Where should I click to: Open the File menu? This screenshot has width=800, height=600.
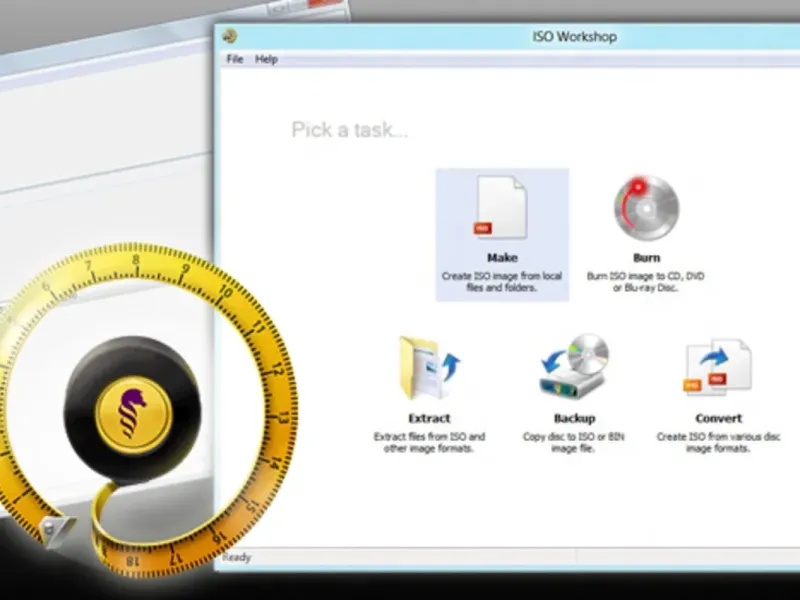point(235,59)
